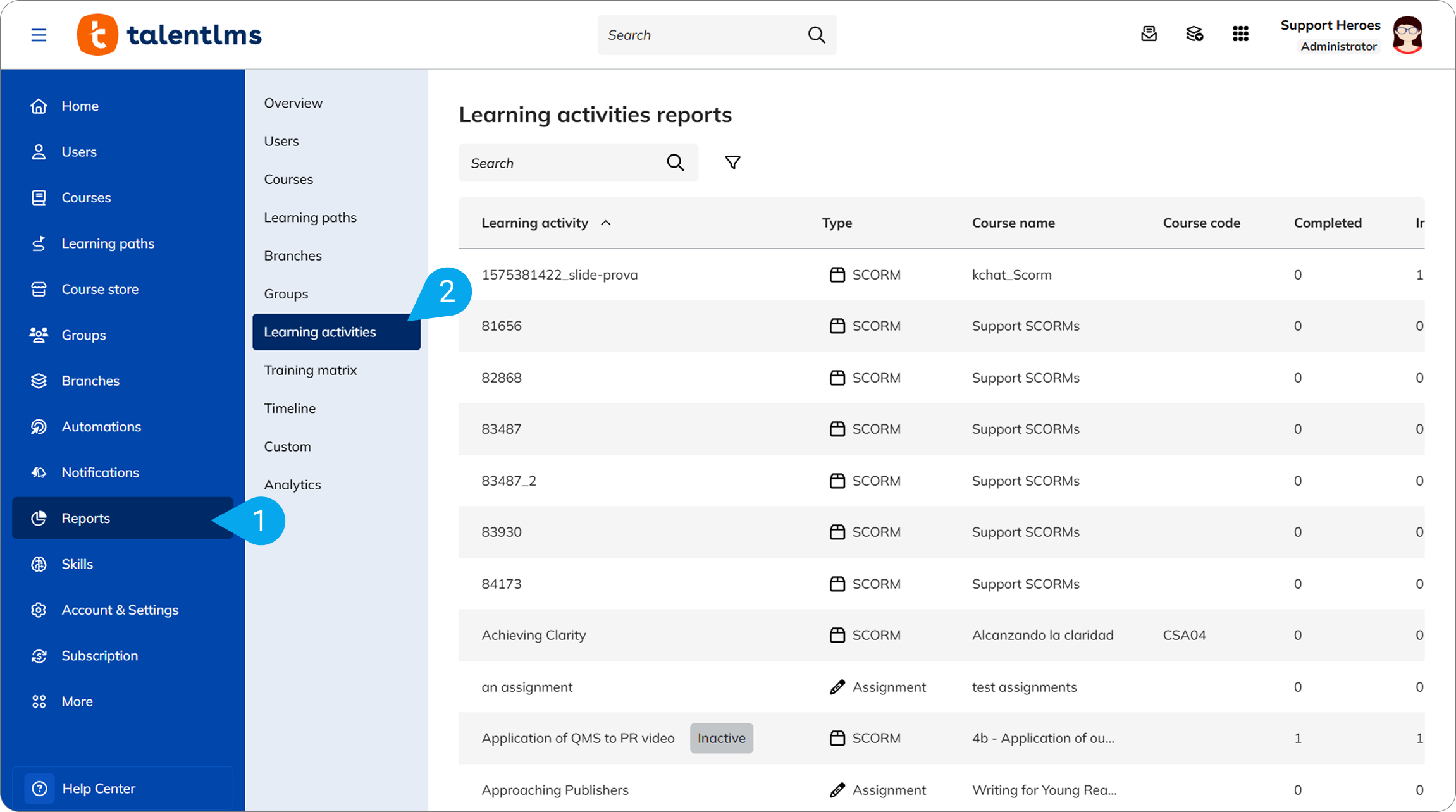Screen dimensions: 1456x812
Task: Sort by Completed column header
Action: pos(1328,223)
